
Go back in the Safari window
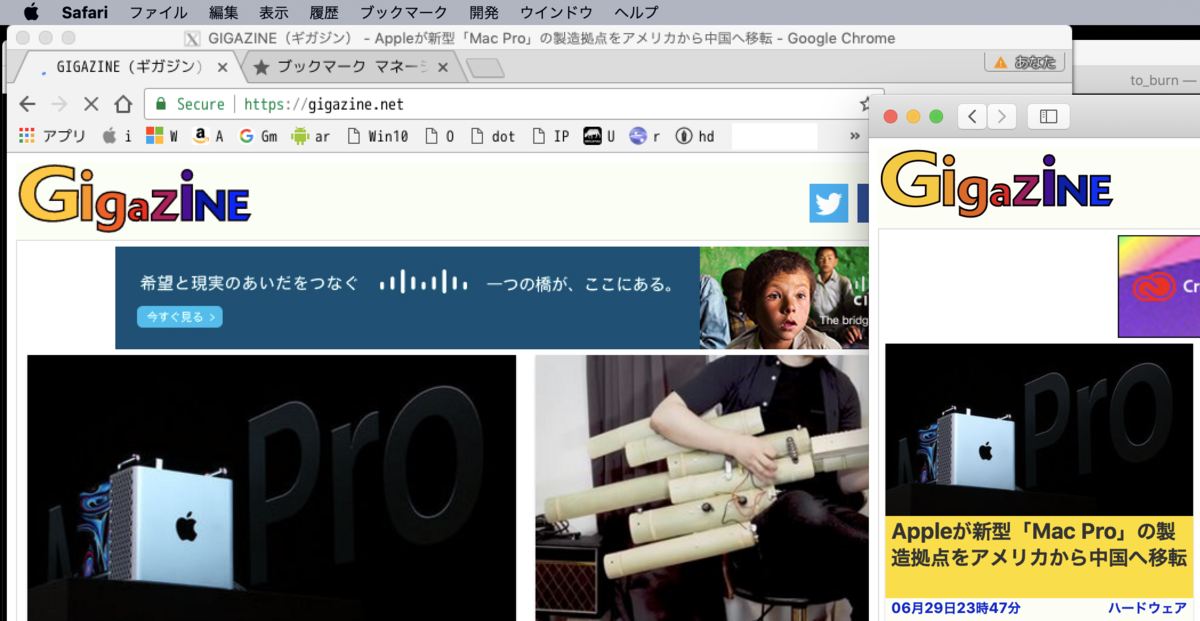(x=972, y=116)
